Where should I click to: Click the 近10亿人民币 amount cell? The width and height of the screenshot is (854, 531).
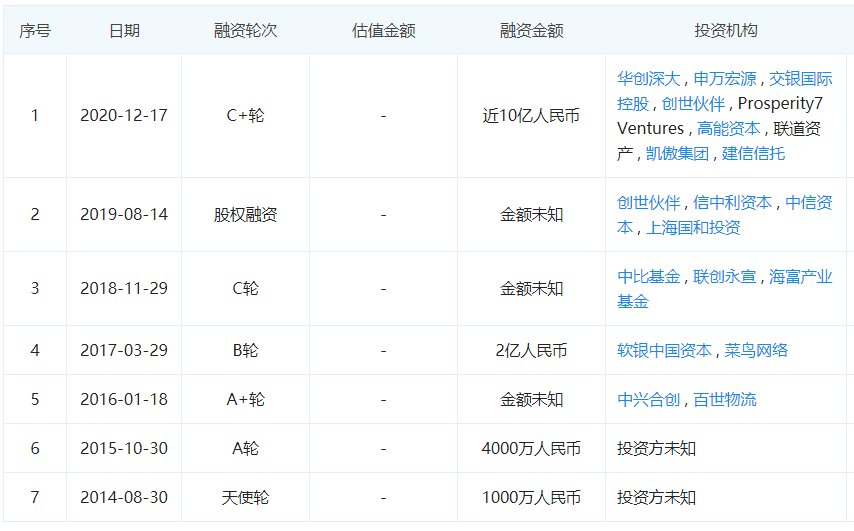(532, 115)
